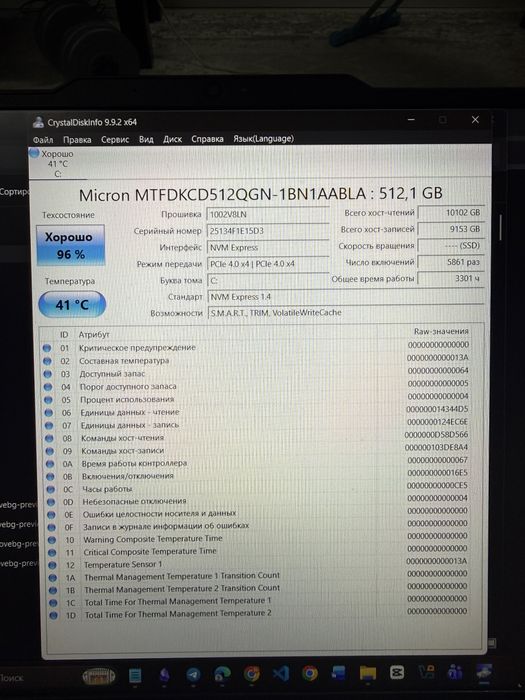Open the Вид menu

146,139
